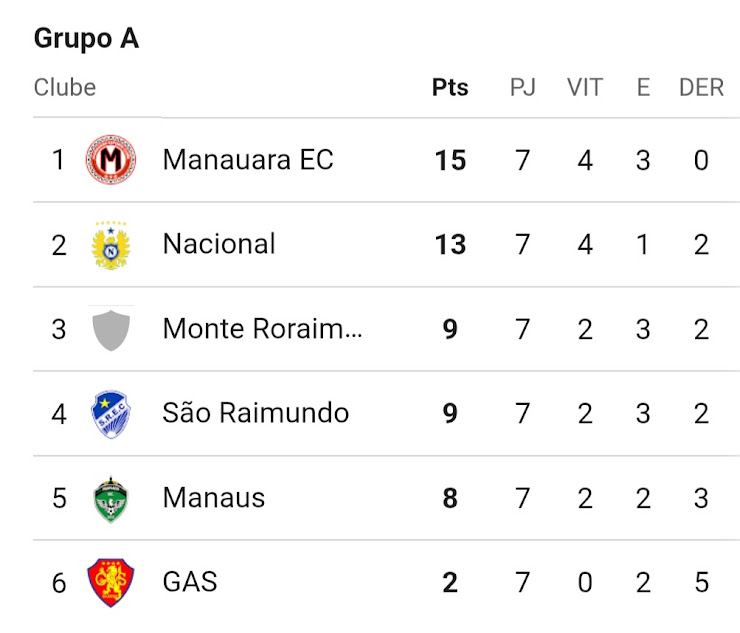
Task: Open the Manaus team name
Action: [x=214, y=498]
